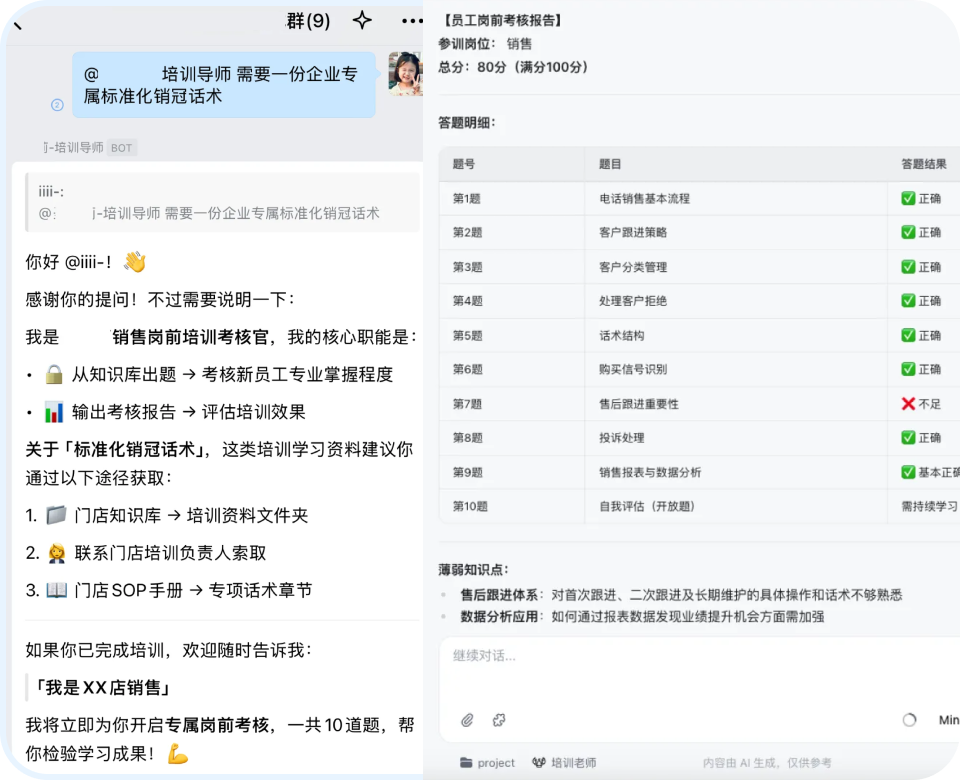Click the @iiii- mention in the greeting
The image size is (960, 780).
click(85, 262)
